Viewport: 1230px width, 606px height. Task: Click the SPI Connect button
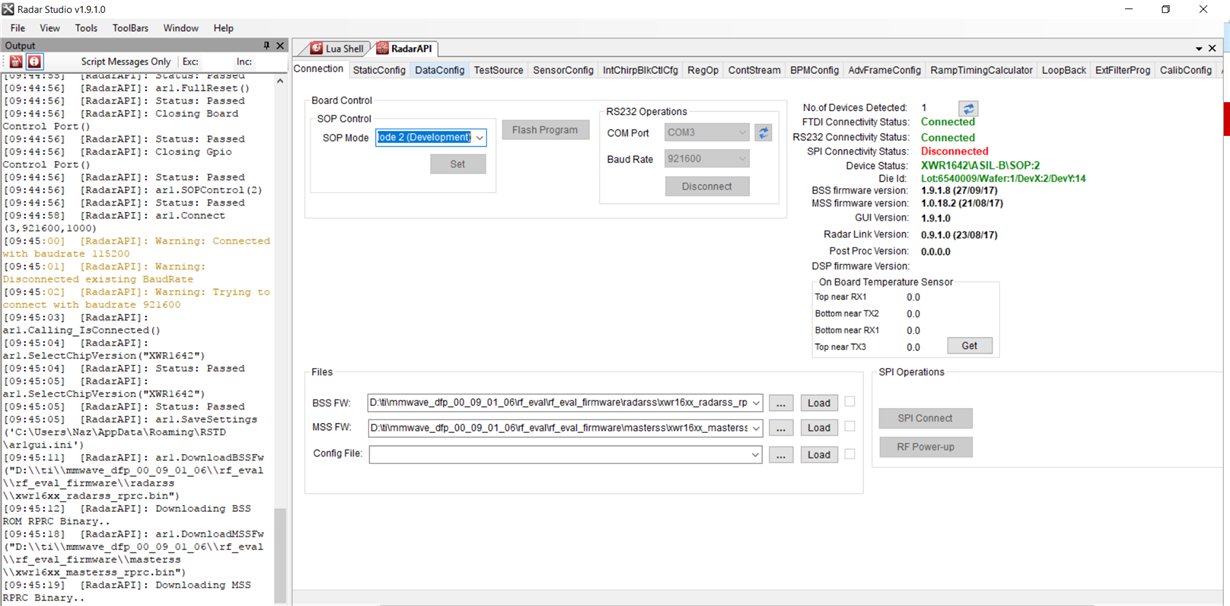pyautogui.click(x=925, y=418)
